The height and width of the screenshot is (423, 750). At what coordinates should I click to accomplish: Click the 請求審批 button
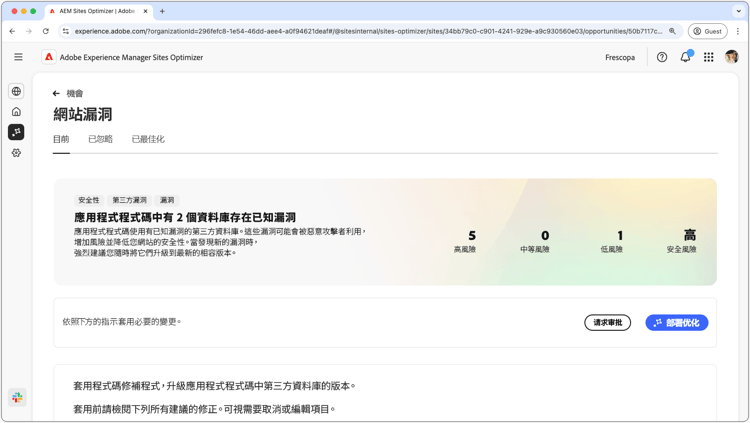point(607,323)
